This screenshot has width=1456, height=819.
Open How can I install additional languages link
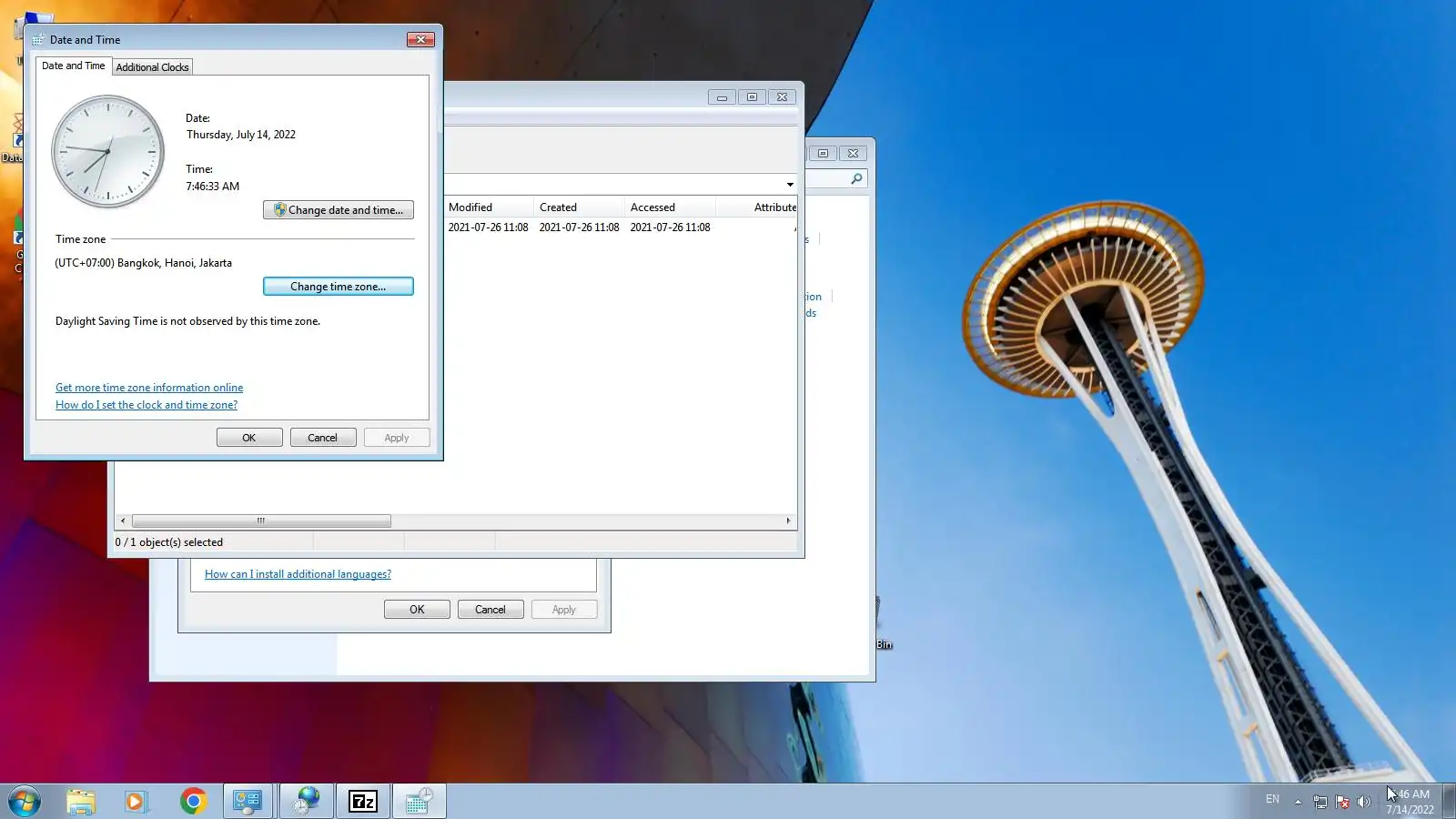(298, 574)
